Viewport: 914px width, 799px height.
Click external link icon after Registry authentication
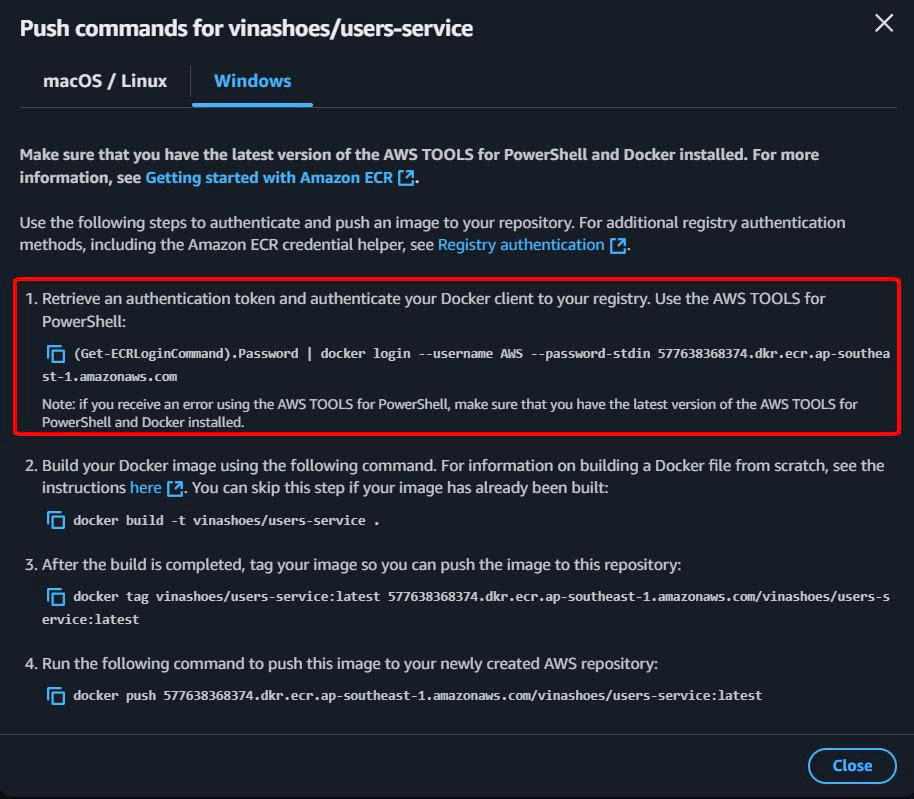618,245
